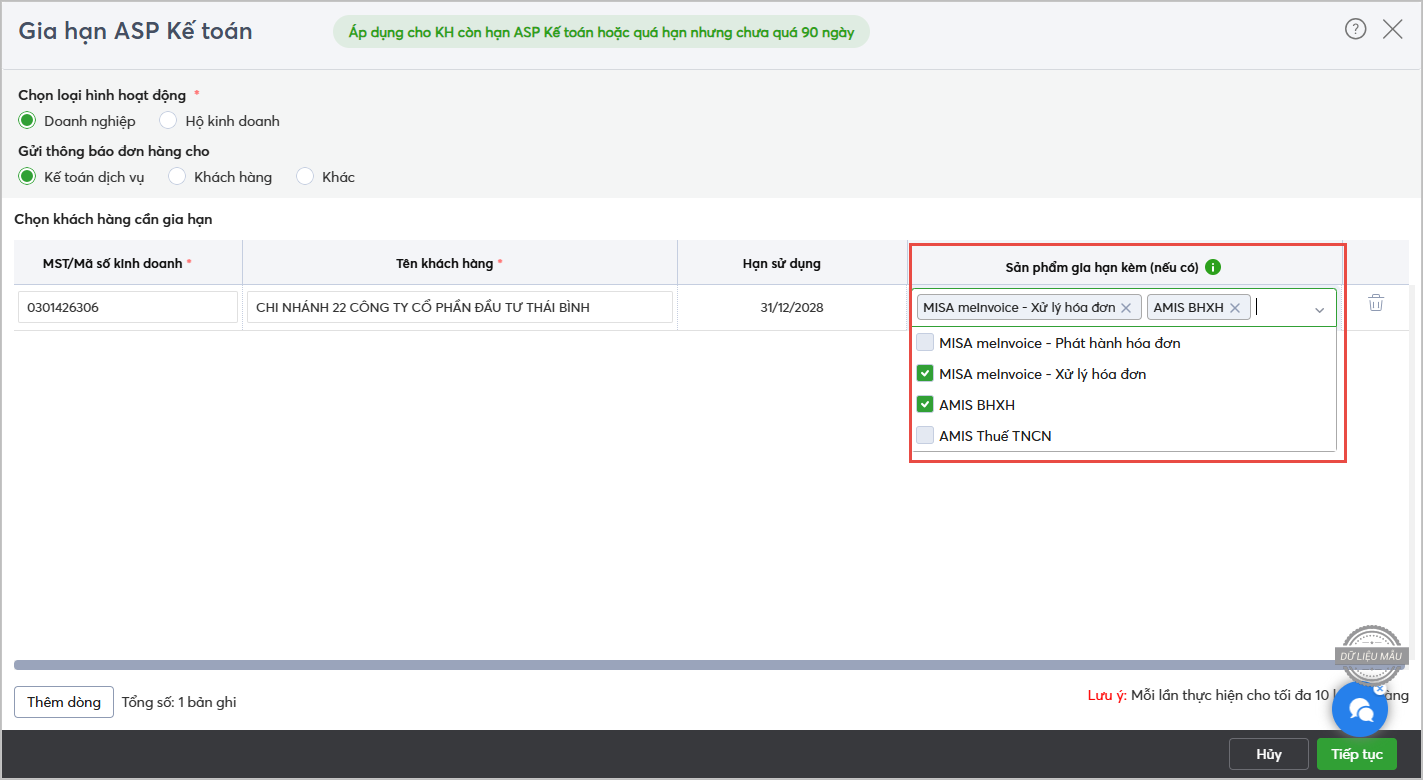
Task: Remove the MISA meInvoice - Xử lý hóa đơn tag
Action: [x=1126, y=308]
